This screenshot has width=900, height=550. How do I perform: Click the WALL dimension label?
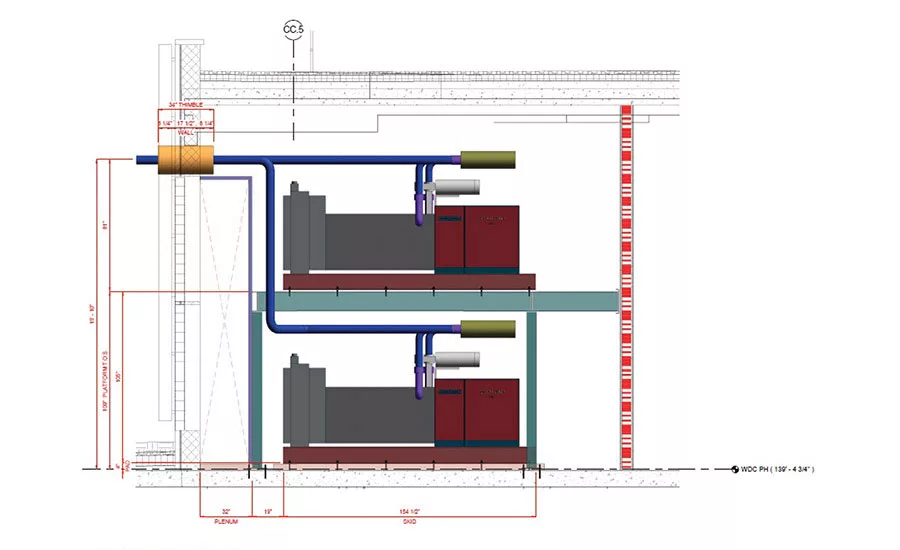point(185,133)
